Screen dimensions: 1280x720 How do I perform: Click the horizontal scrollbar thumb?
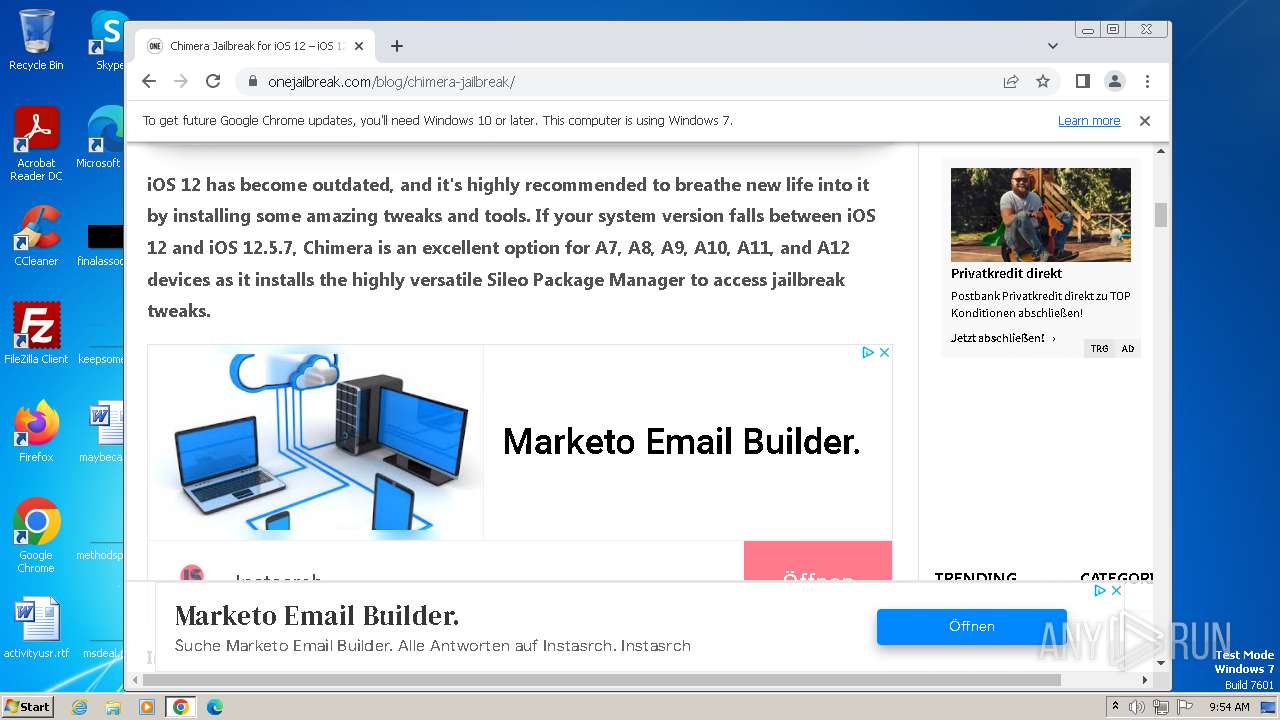coord(601,680)
